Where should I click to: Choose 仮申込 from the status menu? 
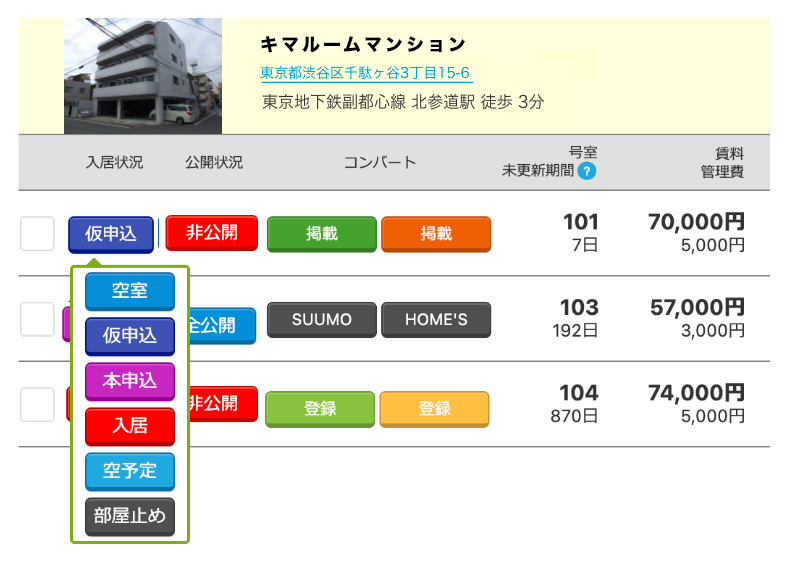click(130, 336)
